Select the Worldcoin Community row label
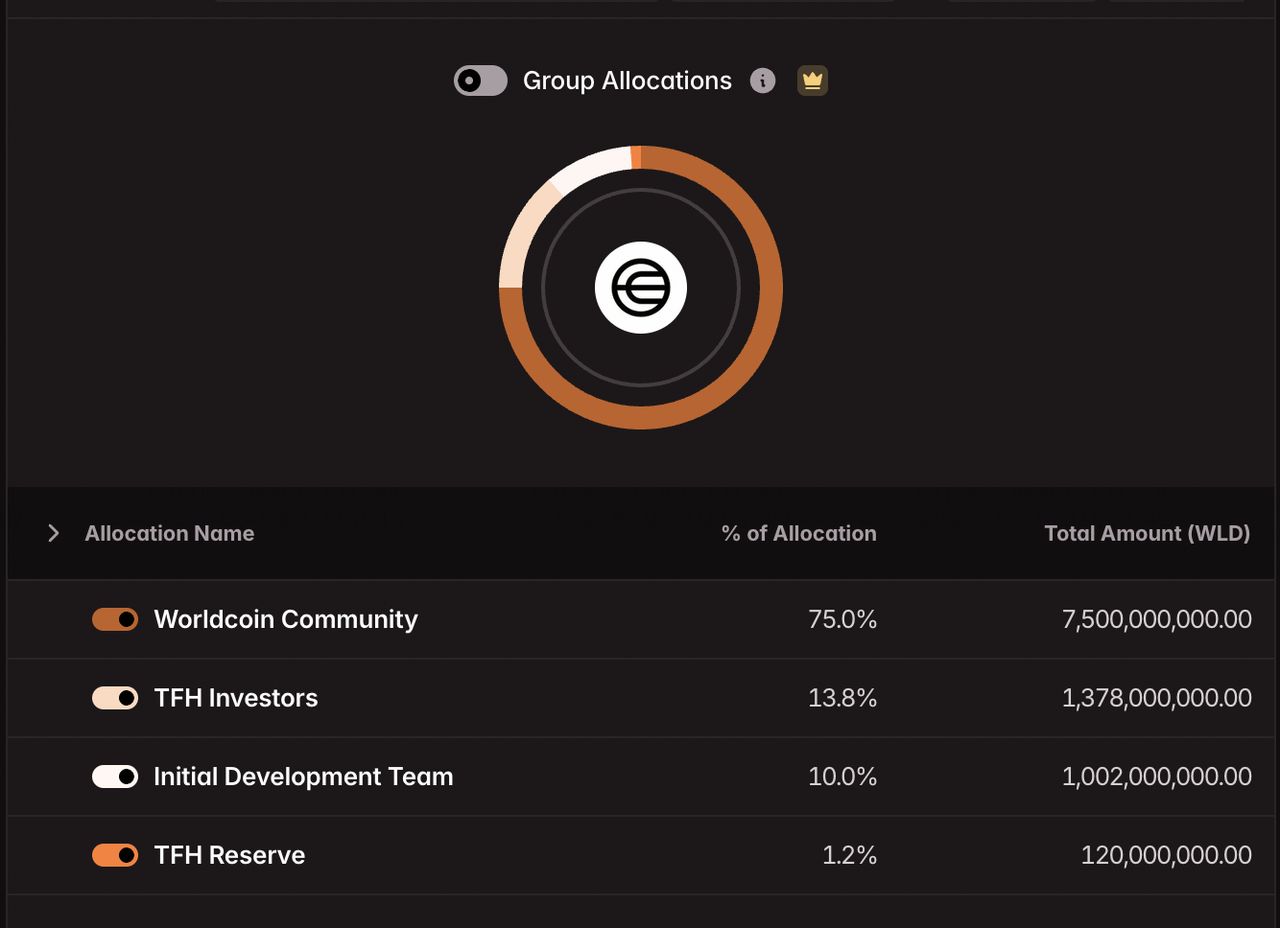The width and height of the screenshot is (1280, 928). coord(286,619)
